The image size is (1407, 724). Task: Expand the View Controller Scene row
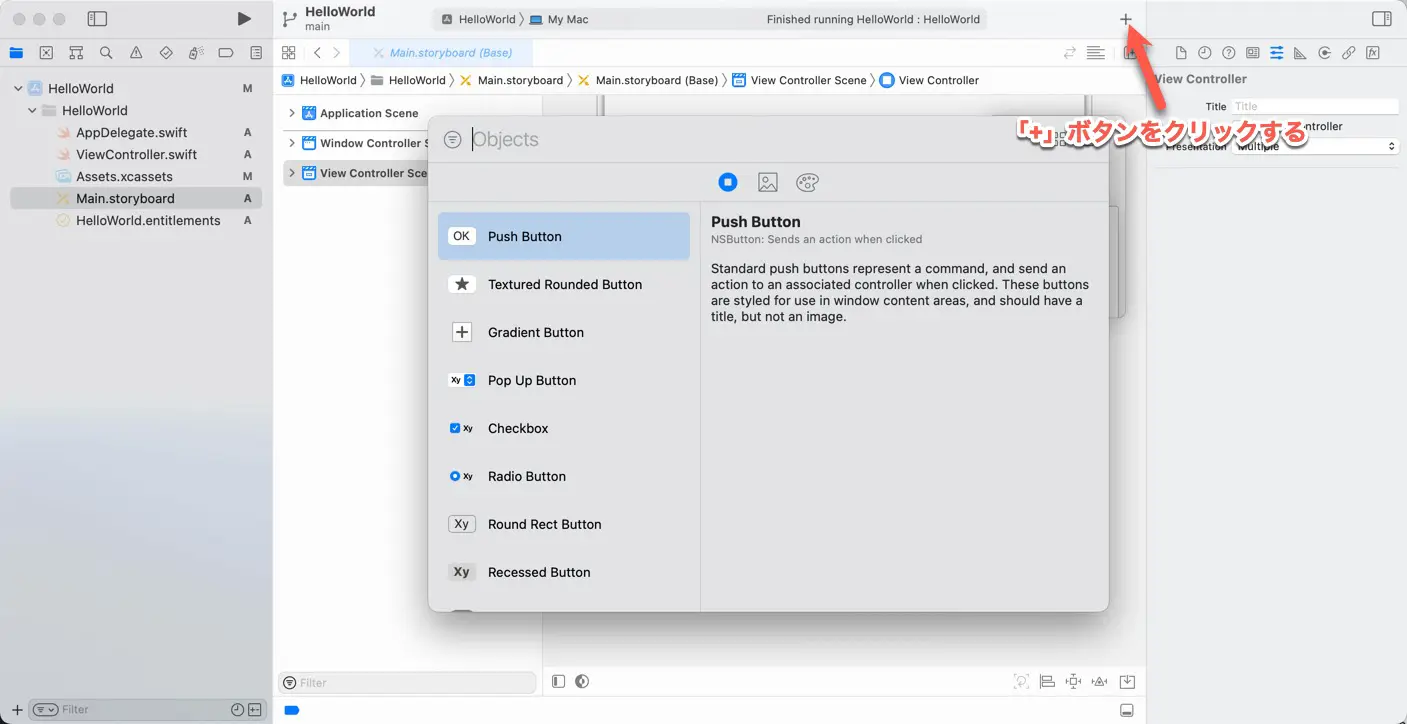coord(292,173)
